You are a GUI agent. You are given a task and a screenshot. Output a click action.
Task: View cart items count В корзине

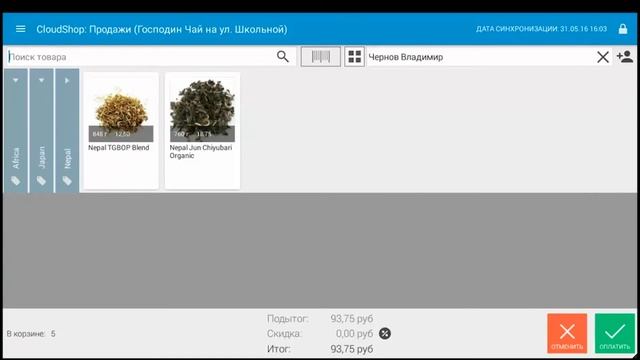[x=31, y=334]
